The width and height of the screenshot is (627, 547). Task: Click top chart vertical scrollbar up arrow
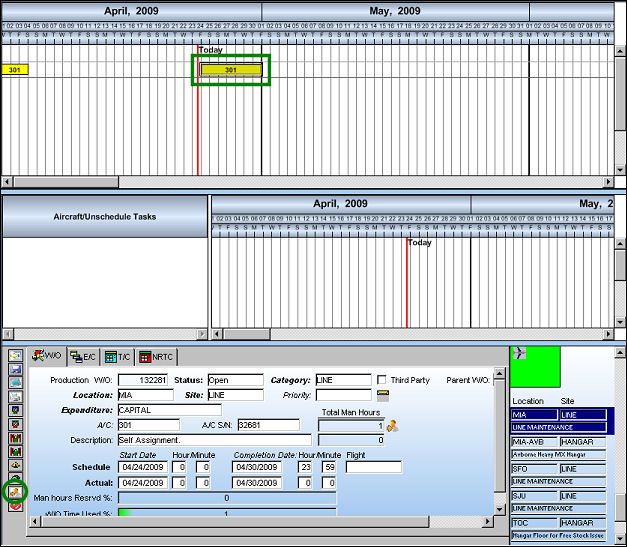pos(620,51)
